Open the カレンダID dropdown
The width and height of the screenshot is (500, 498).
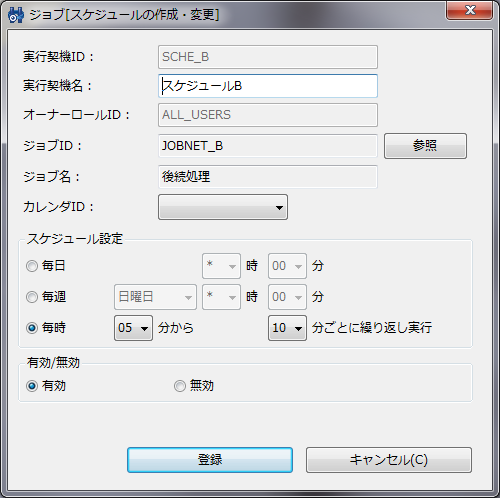(x=223, y=207)
